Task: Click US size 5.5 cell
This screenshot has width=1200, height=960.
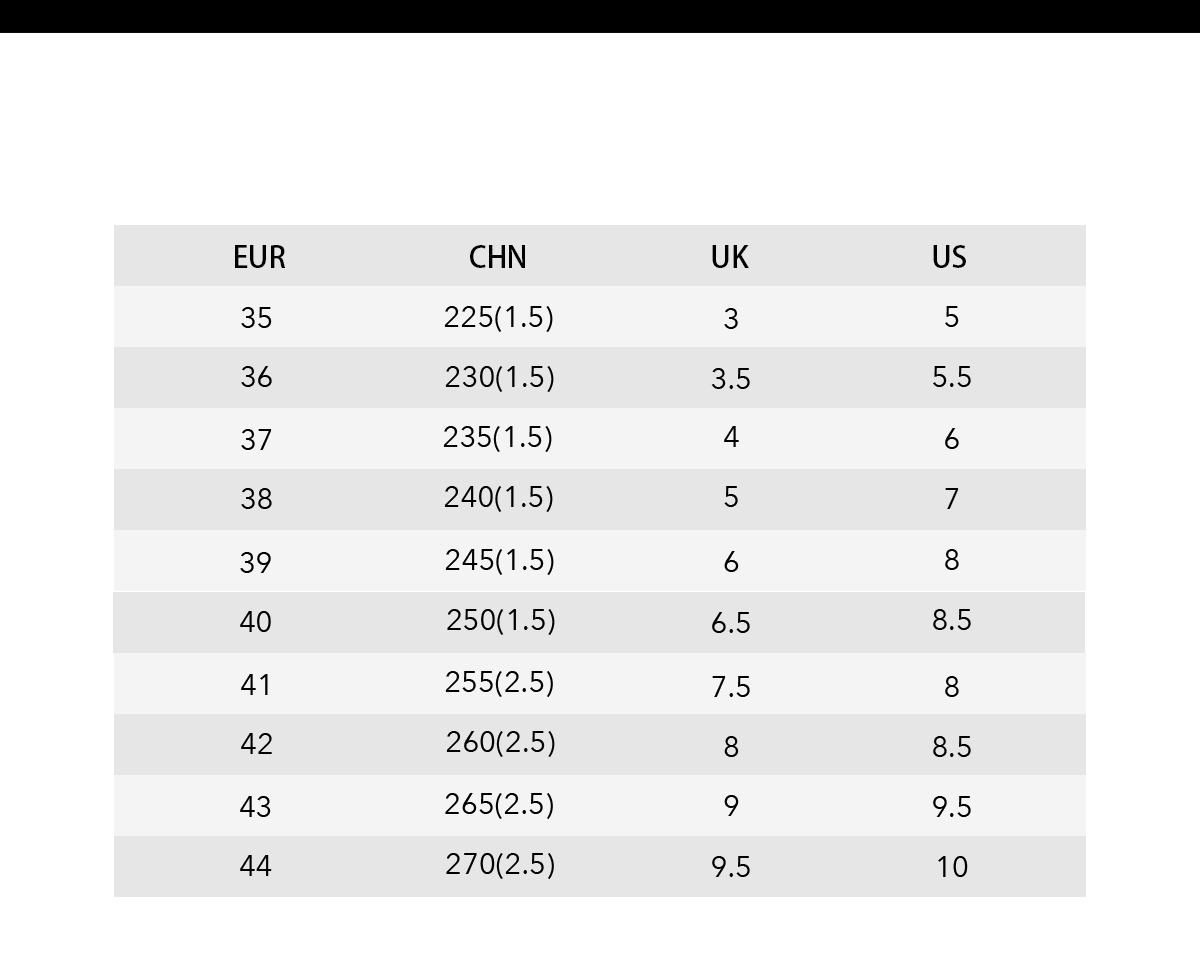Action: (952, 377)
